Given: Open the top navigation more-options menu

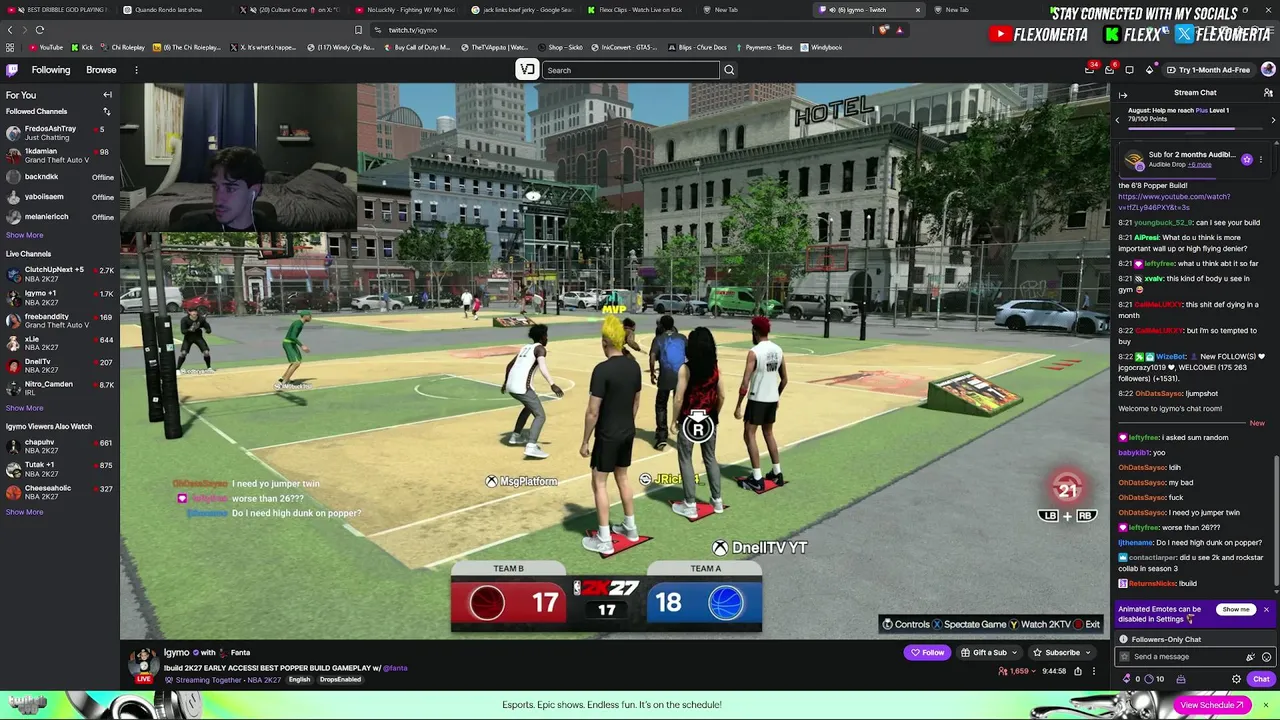Looking at the screenshot, I should (136, 70).
